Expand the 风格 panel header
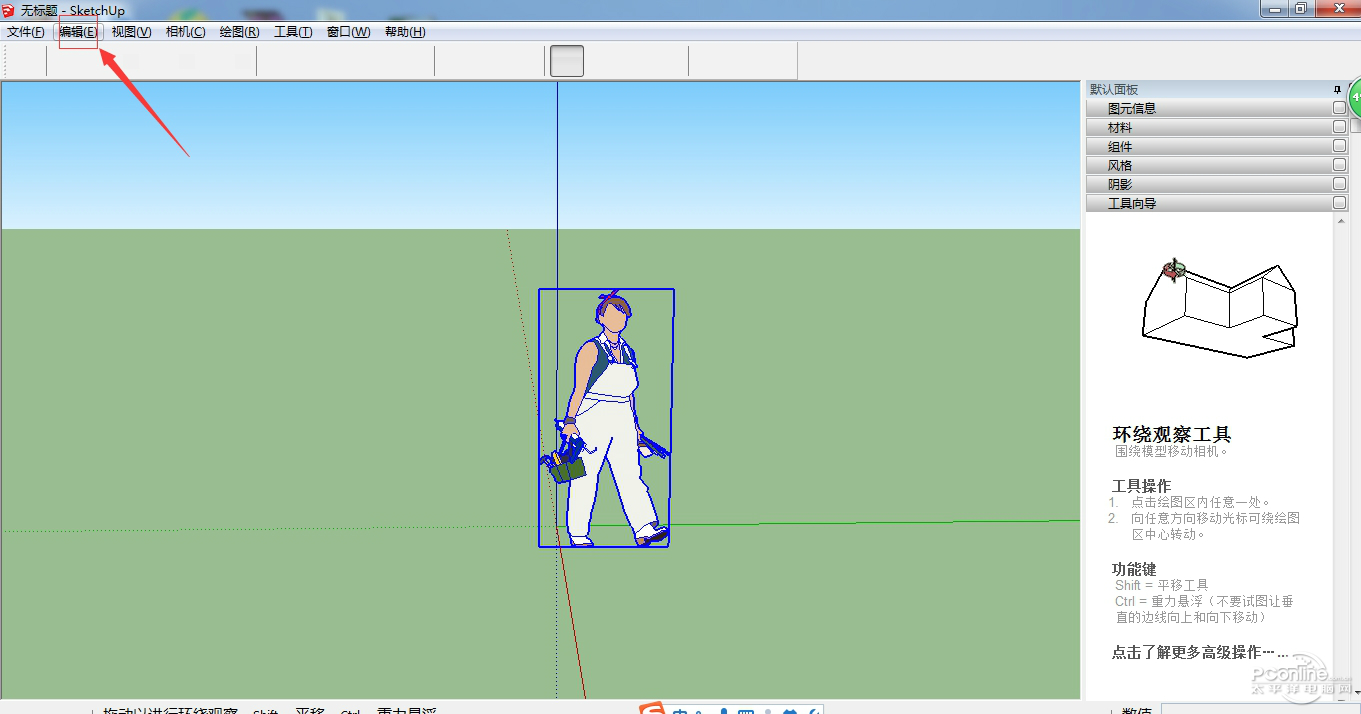Screen dimensions: 1361x714 [x=1216, y=165]
